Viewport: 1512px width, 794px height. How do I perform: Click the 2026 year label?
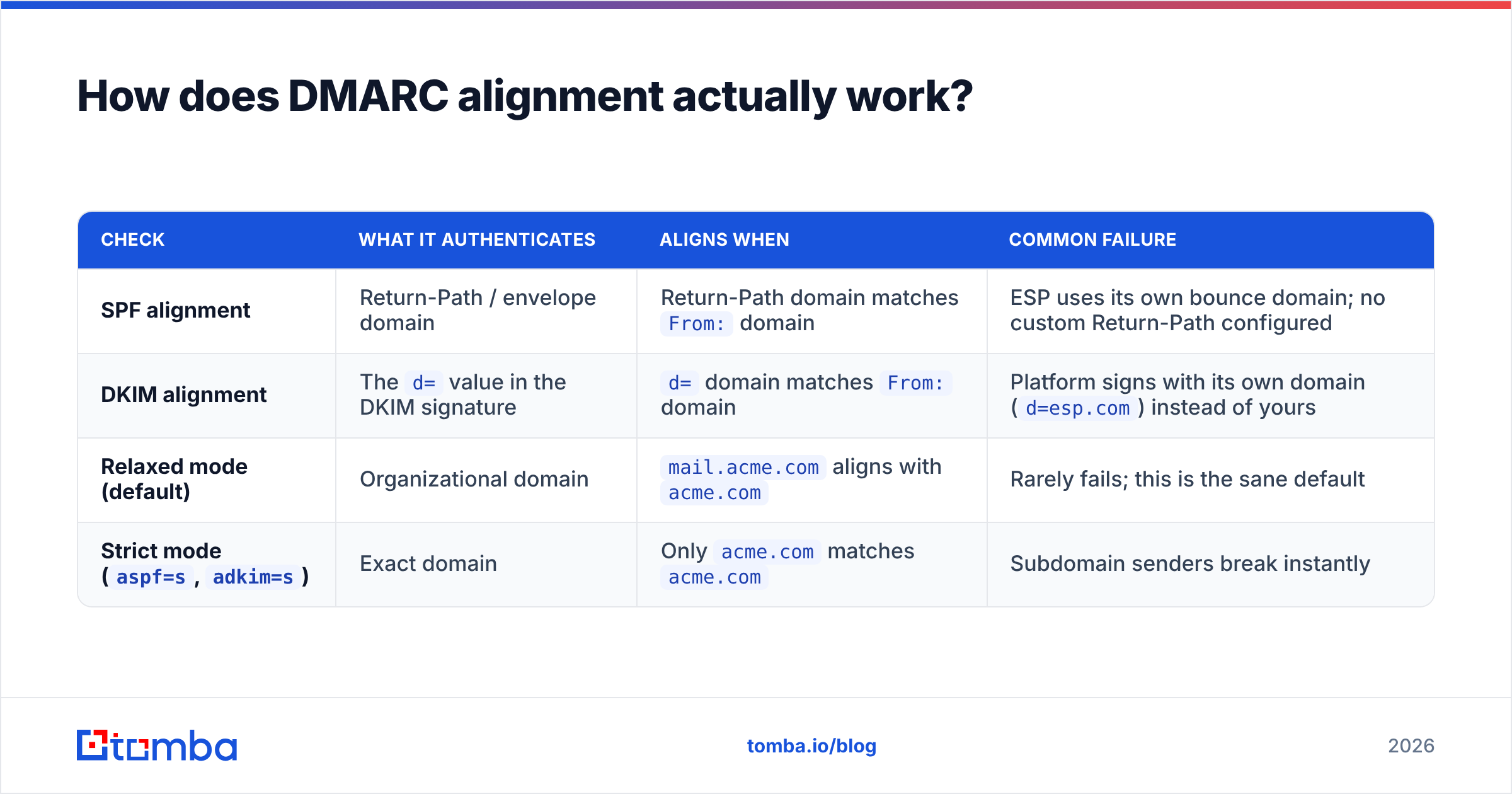[x=1411, y=746]
